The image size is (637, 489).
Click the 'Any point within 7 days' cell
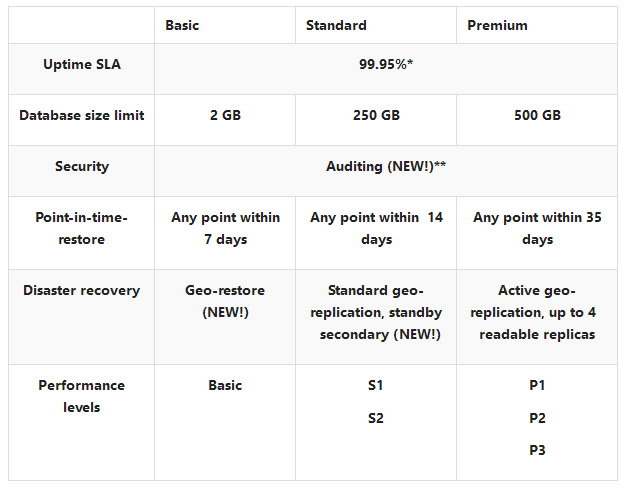[225, 228]
